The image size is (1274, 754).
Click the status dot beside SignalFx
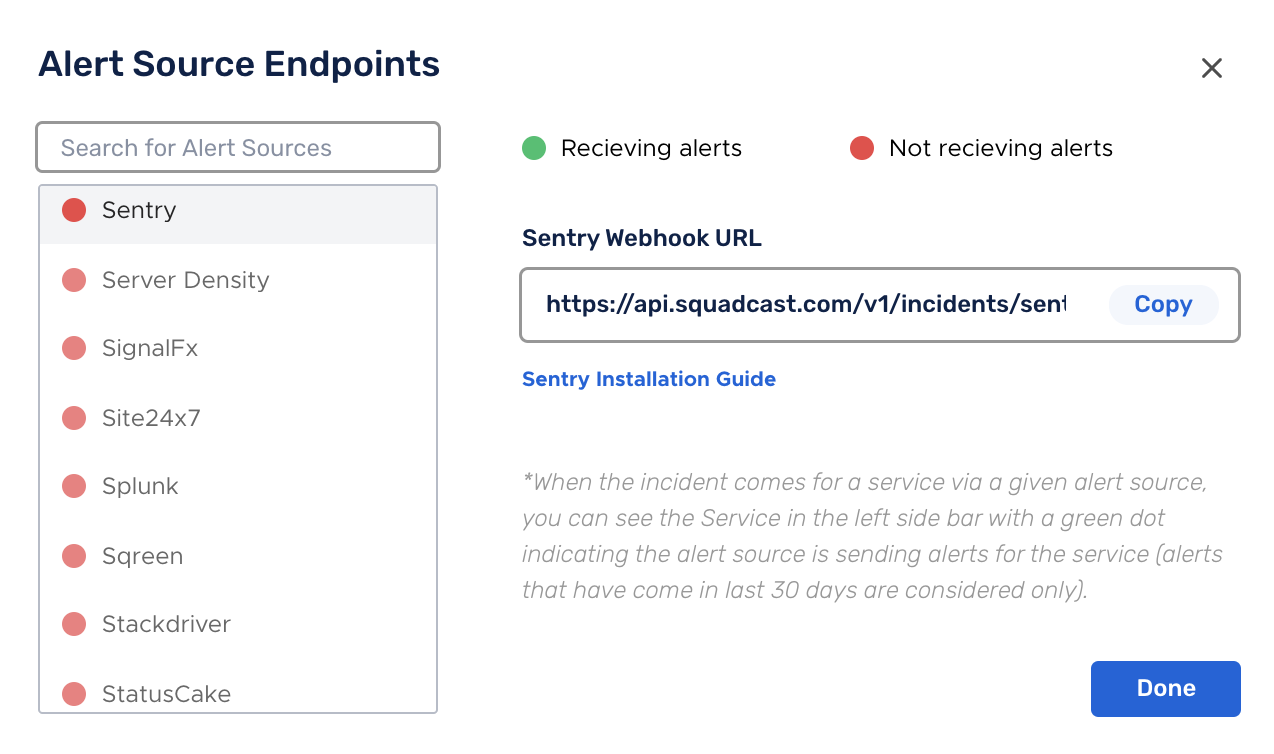click(74, 348)
